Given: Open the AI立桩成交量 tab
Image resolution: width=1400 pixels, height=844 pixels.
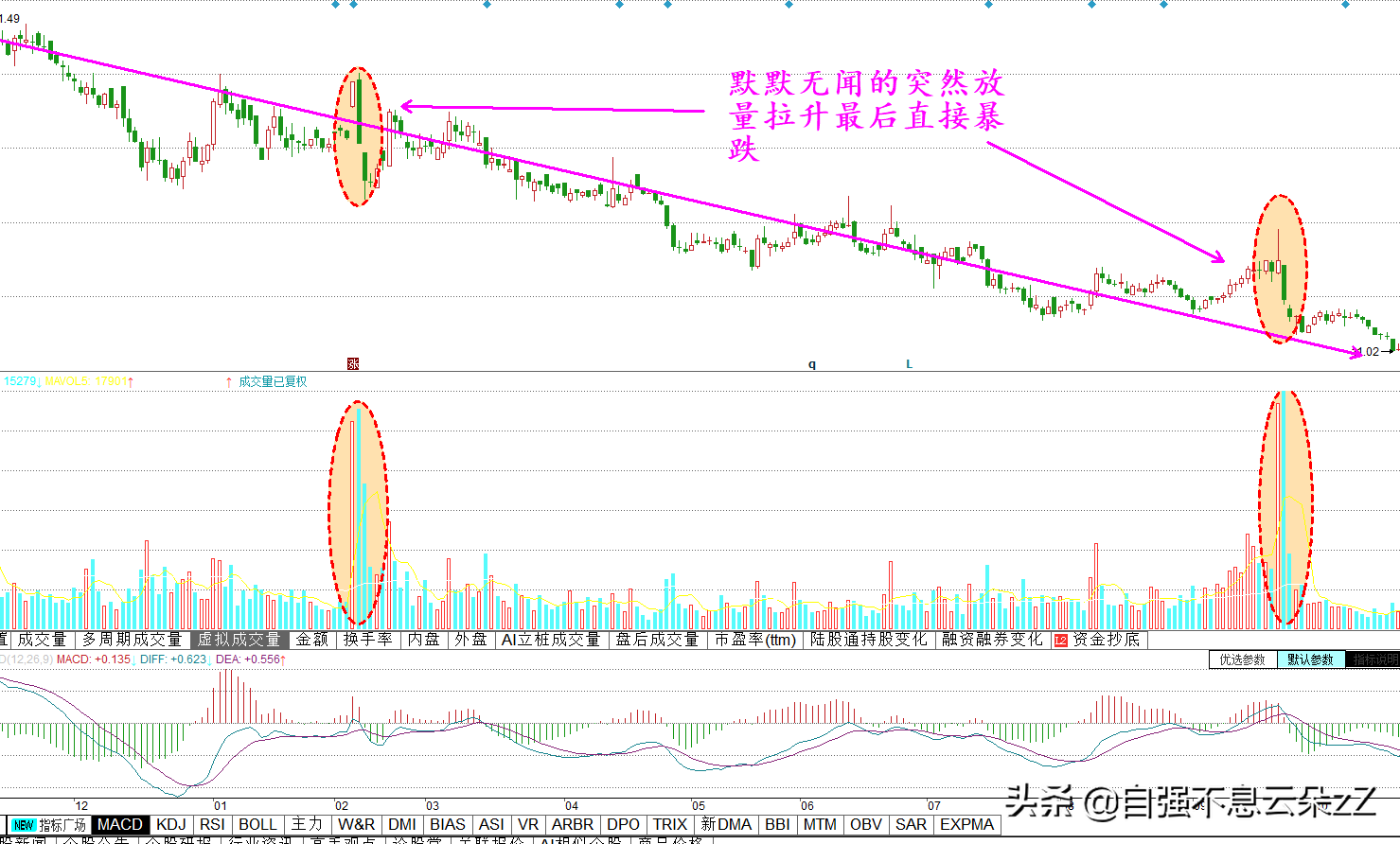Looking at the screenshot, I should tap(551, 640).
